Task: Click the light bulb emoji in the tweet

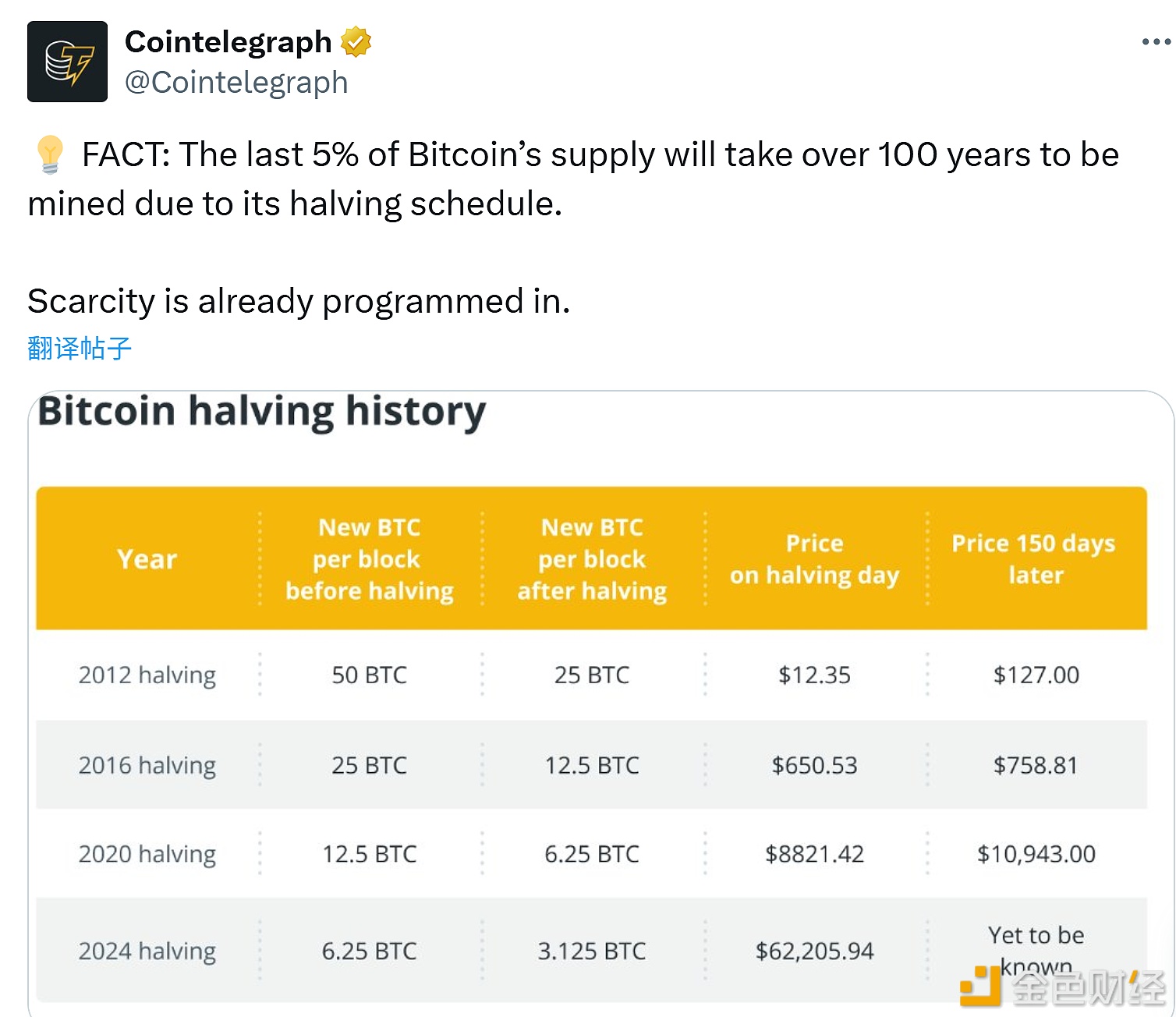Action: pos(48,155)
